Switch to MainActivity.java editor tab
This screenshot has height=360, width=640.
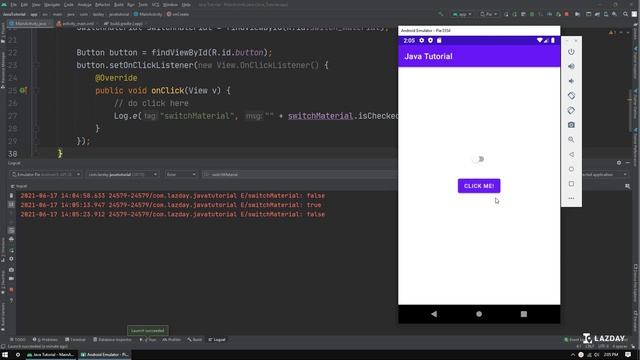tap(29, 24)
